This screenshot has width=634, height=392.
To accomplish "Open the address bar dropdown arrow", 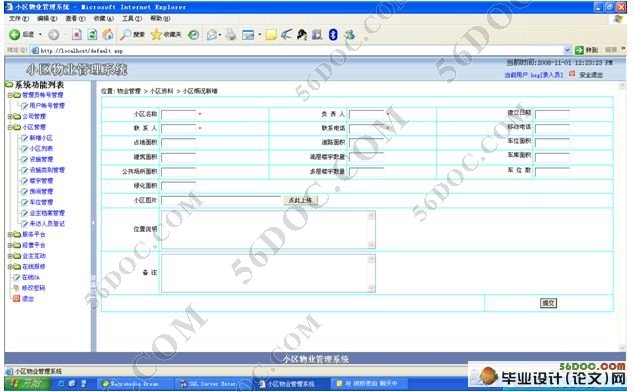I will point(567,50).
